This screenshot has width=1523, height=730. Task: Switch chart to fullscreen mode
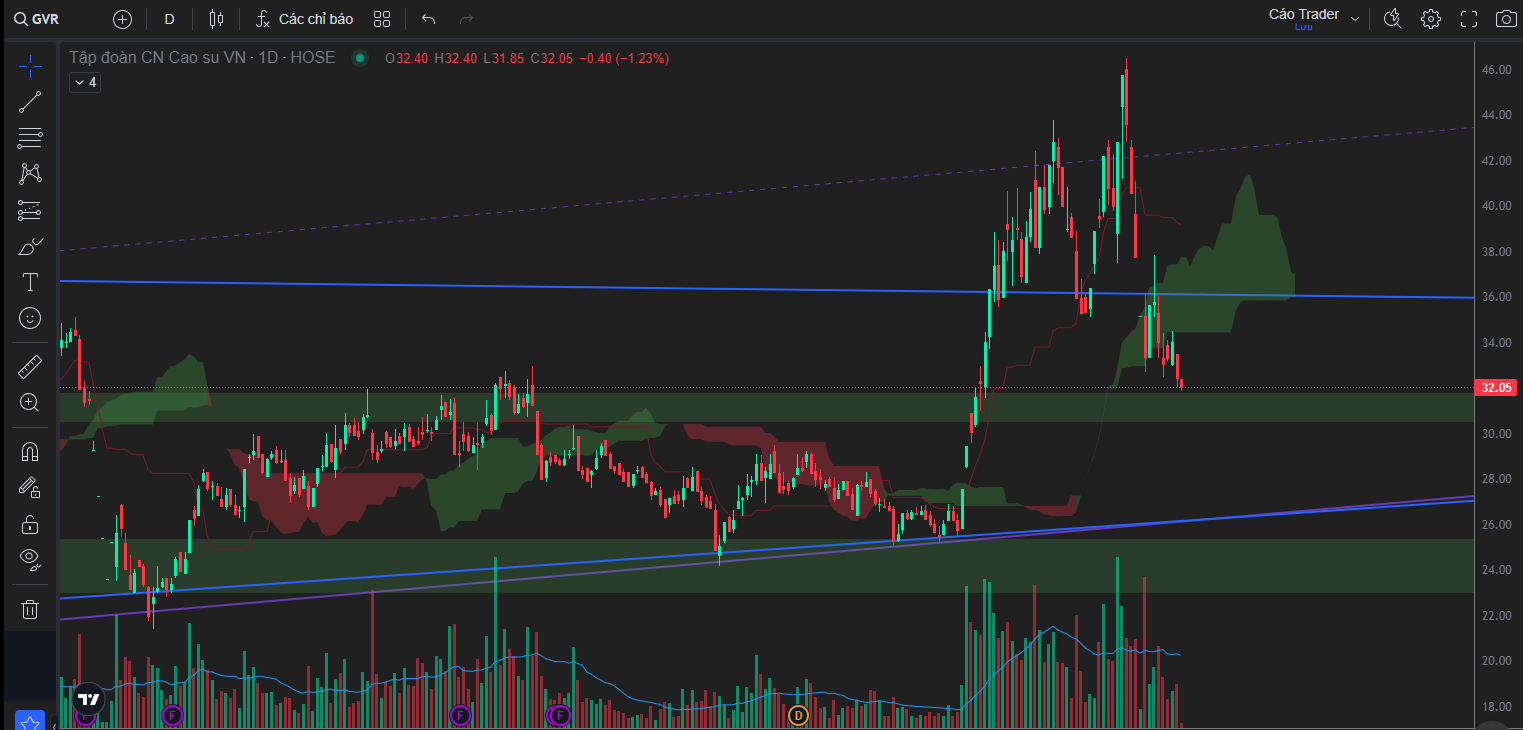click(1469, 18)
